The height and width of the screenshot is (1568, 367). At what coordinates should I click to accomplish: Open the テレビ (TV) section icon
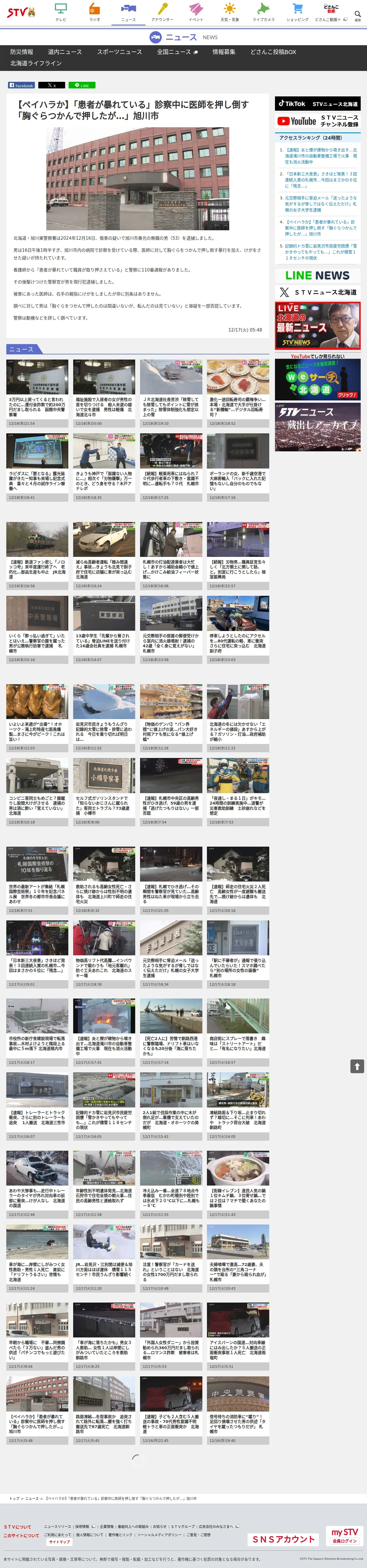(x=61, y=12)
